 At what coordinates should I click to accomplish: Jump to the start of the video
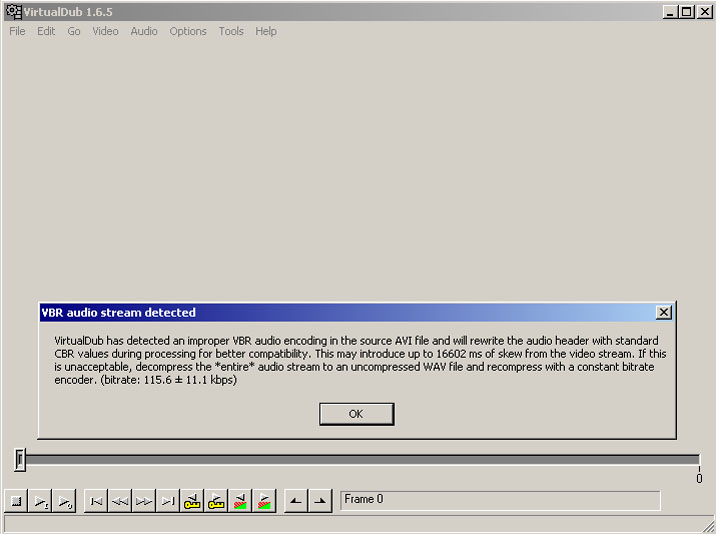click(96, 501)
